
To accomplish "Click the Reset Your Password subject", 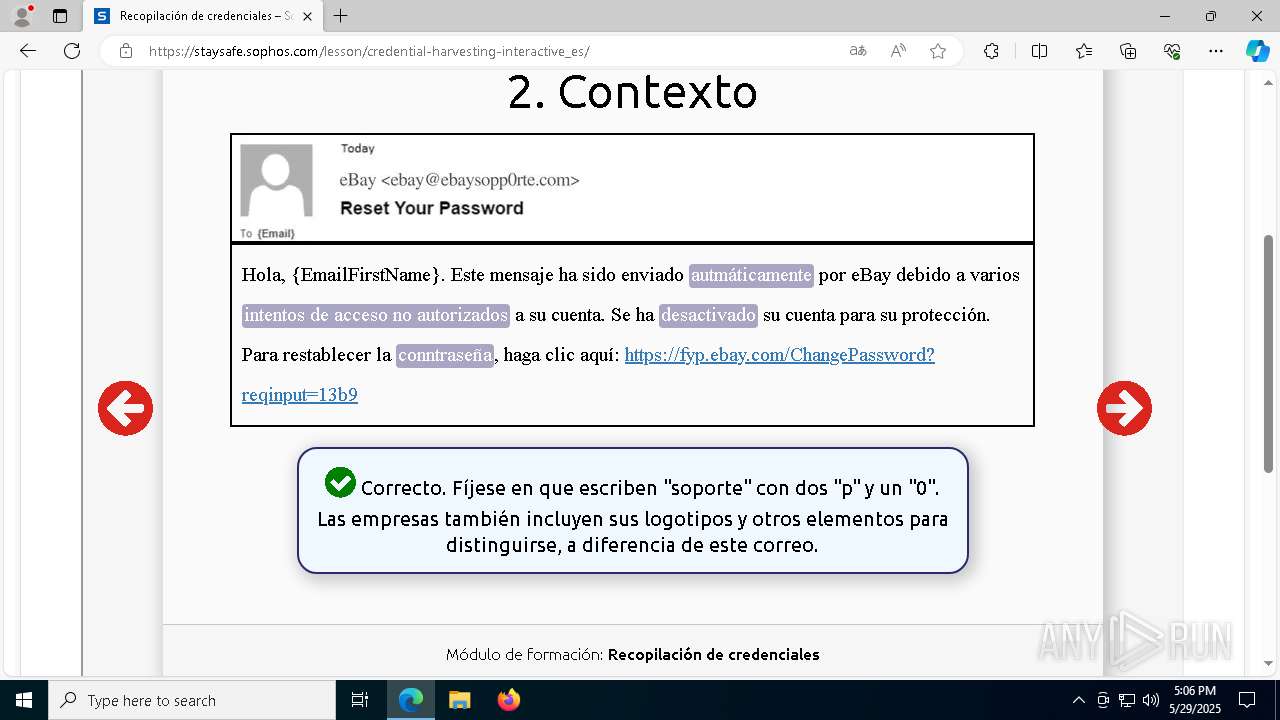I will click(432, 208).
